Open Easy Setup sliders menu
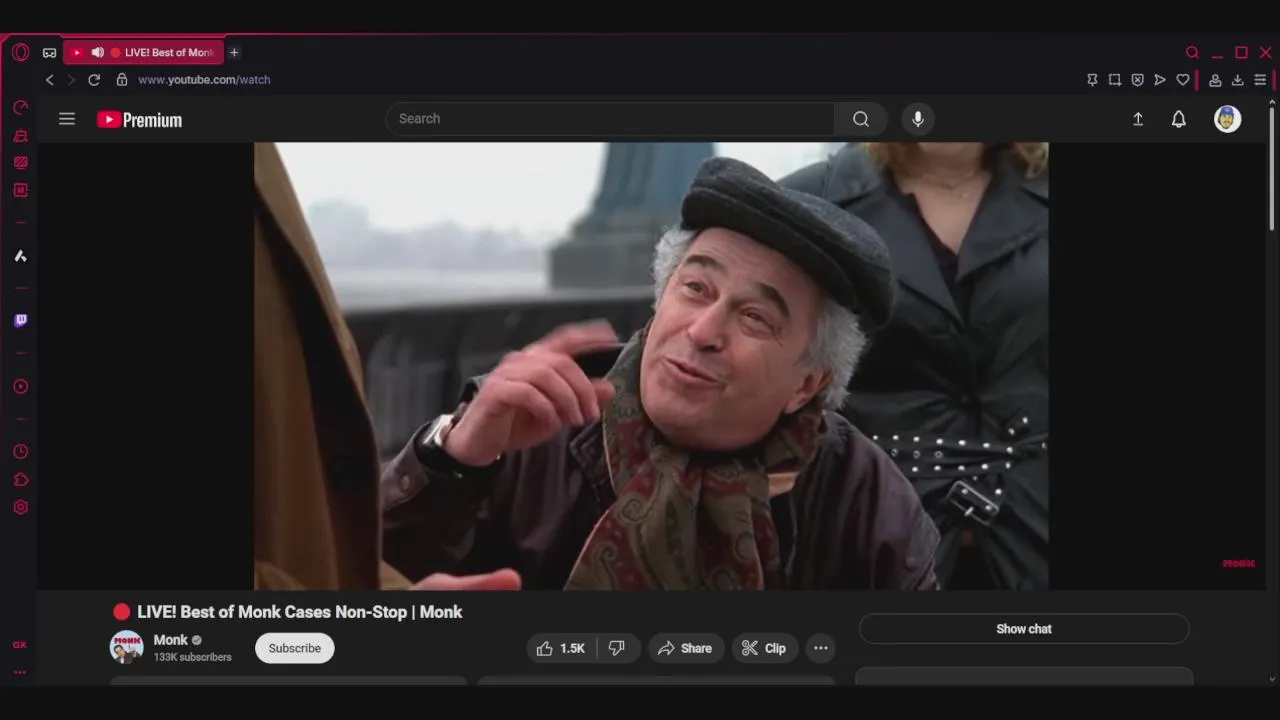 [1260, 80]
